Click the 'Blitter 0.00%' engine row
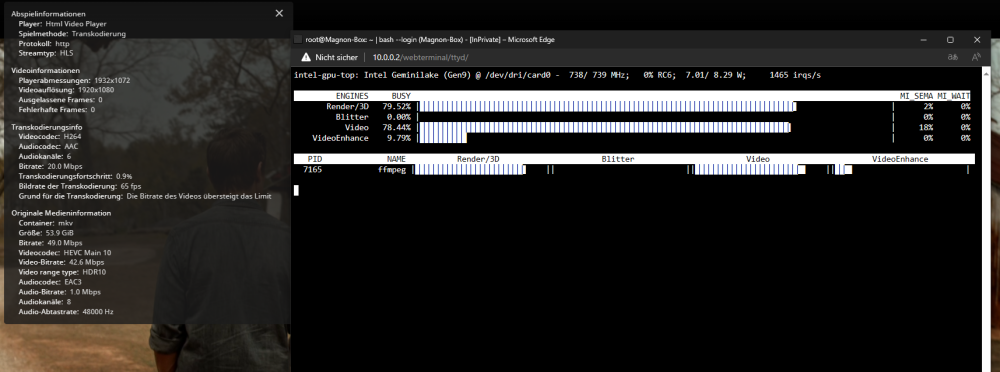1000x372 pixels. click(x=632, y=117)
